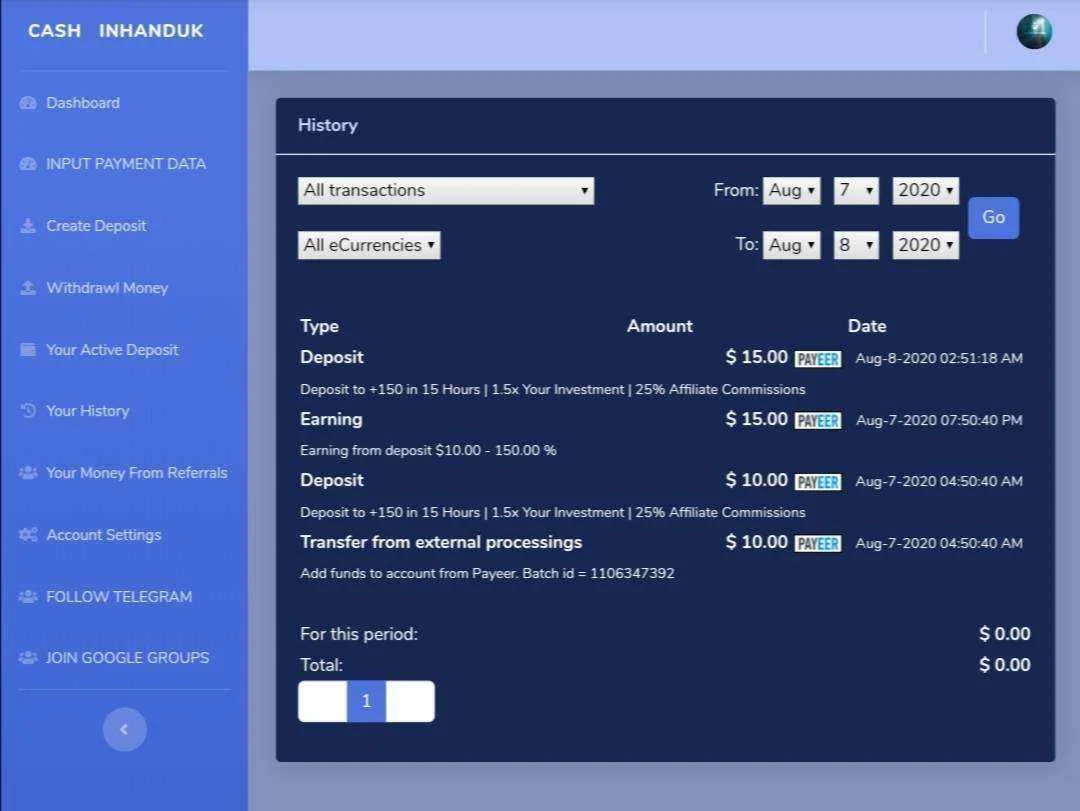The height and width of the screenshot is (811, 1080).
Task: Click the Batch id 1106347392 description
Action: click(487, 573)
